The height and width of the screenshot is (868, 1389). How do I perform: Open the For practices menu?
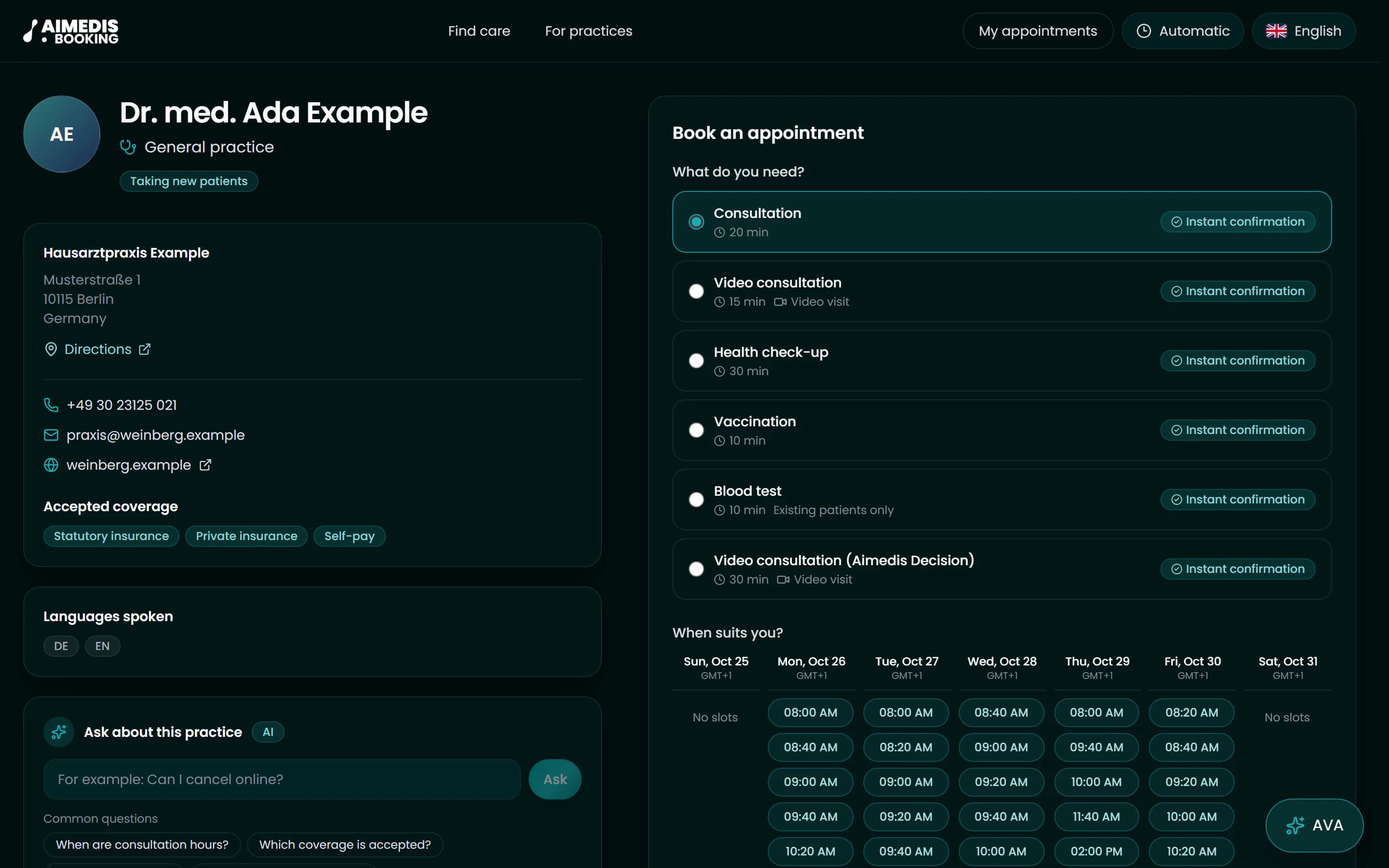[x=588, y=31]
